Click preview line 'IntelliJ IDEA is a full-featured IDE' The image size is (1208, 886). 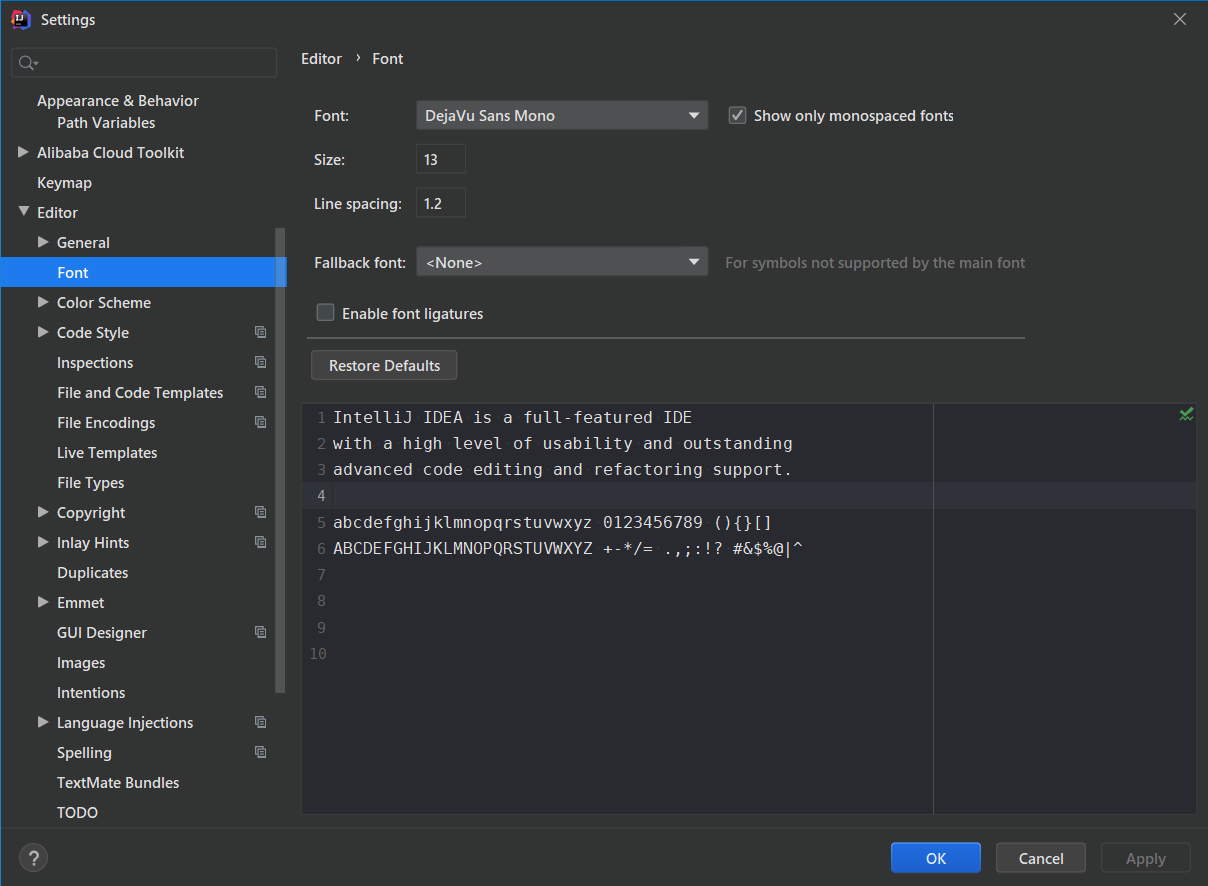click(x=513, y=417)
